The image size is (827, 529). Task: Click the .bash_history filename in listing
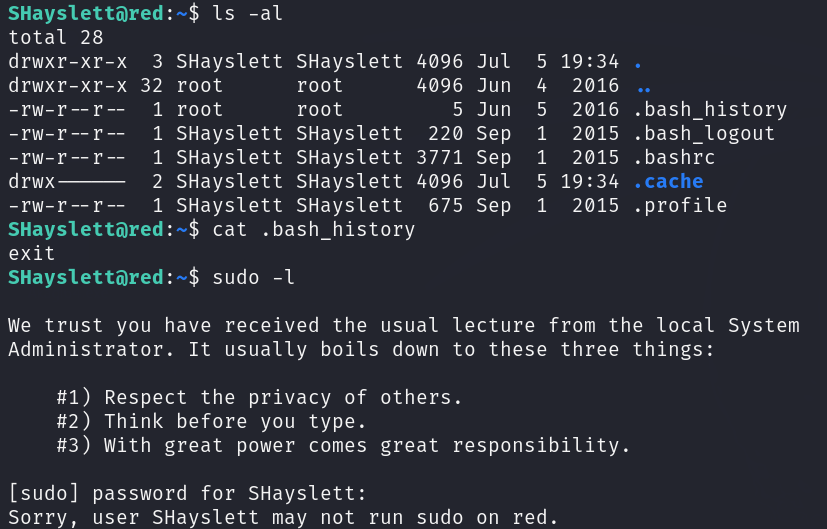click(710, 110)
